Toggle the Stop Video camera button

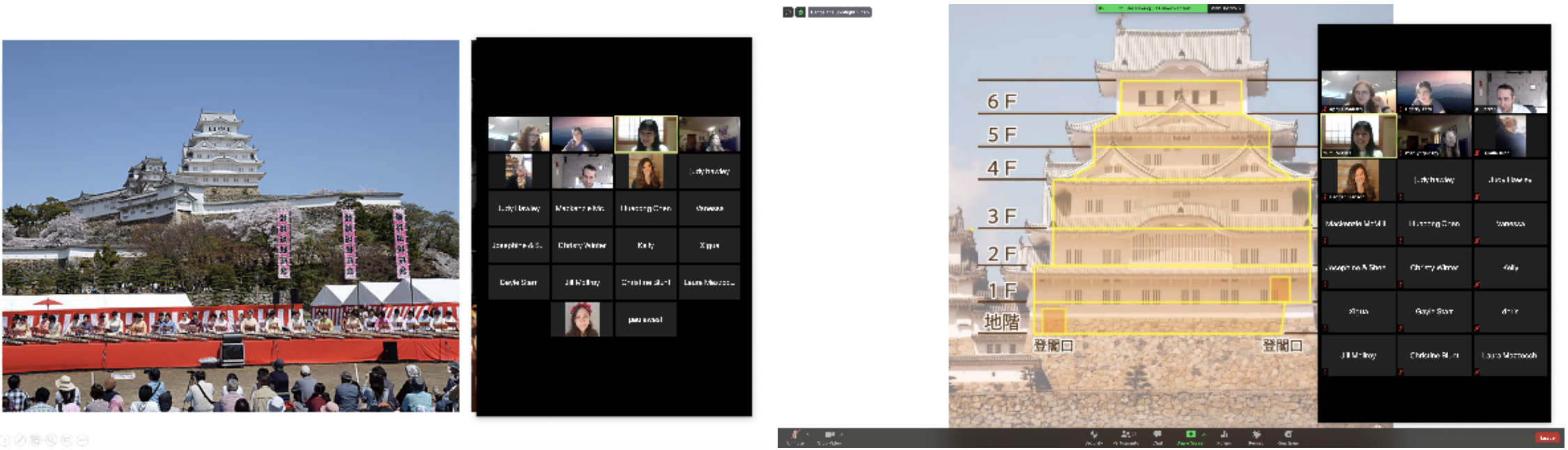829,435
